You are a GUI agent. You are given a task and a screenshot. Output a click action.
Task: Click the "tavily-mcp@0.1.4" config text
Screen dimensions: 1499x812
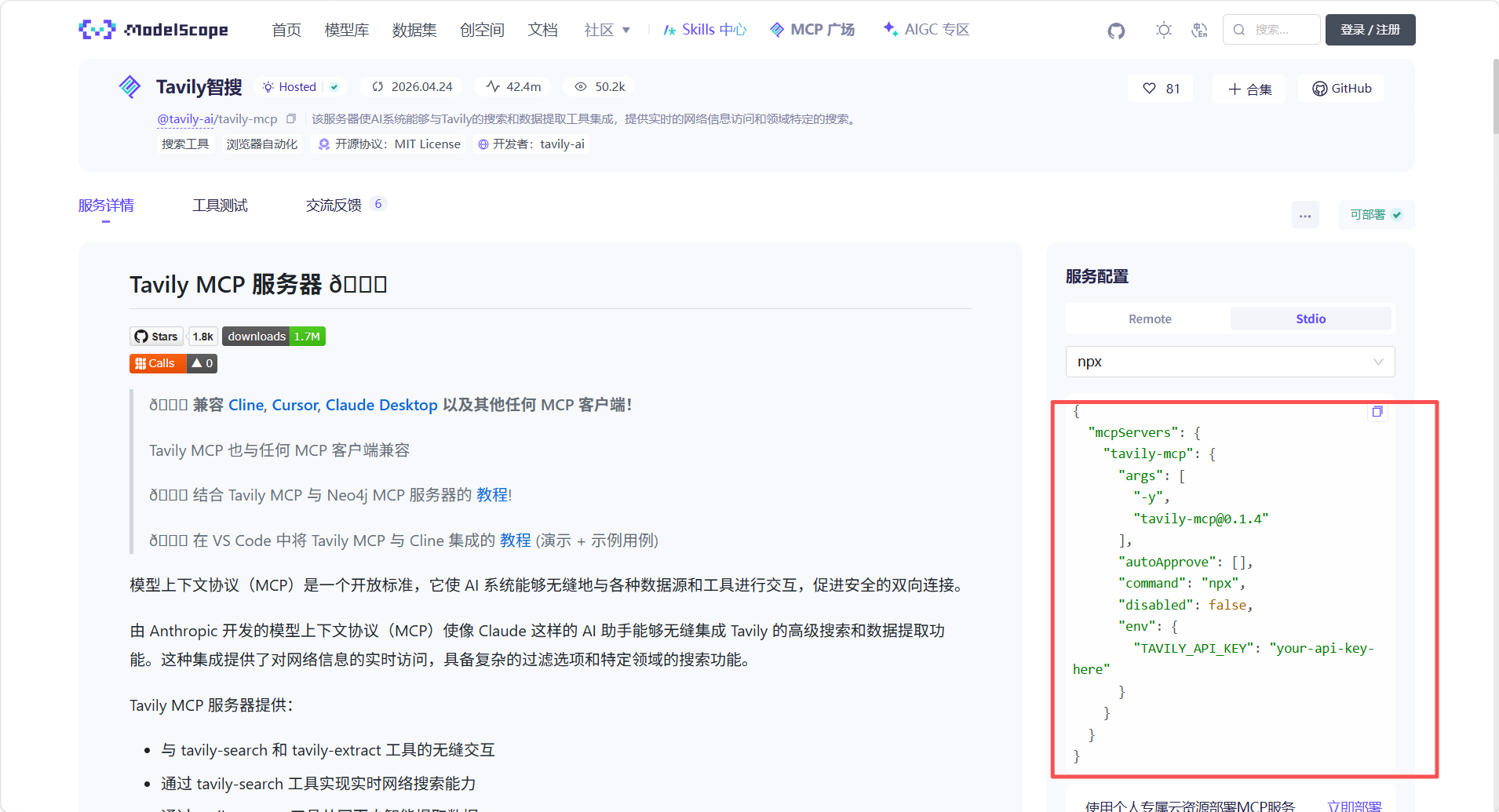click(1201, 519)
